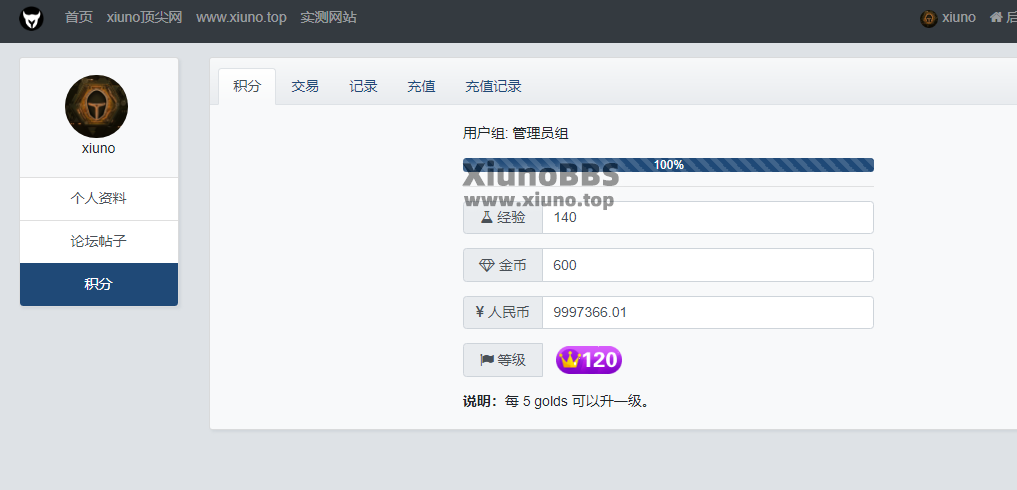
Task: View the 充值记录 tab
Action: (493, 87)
